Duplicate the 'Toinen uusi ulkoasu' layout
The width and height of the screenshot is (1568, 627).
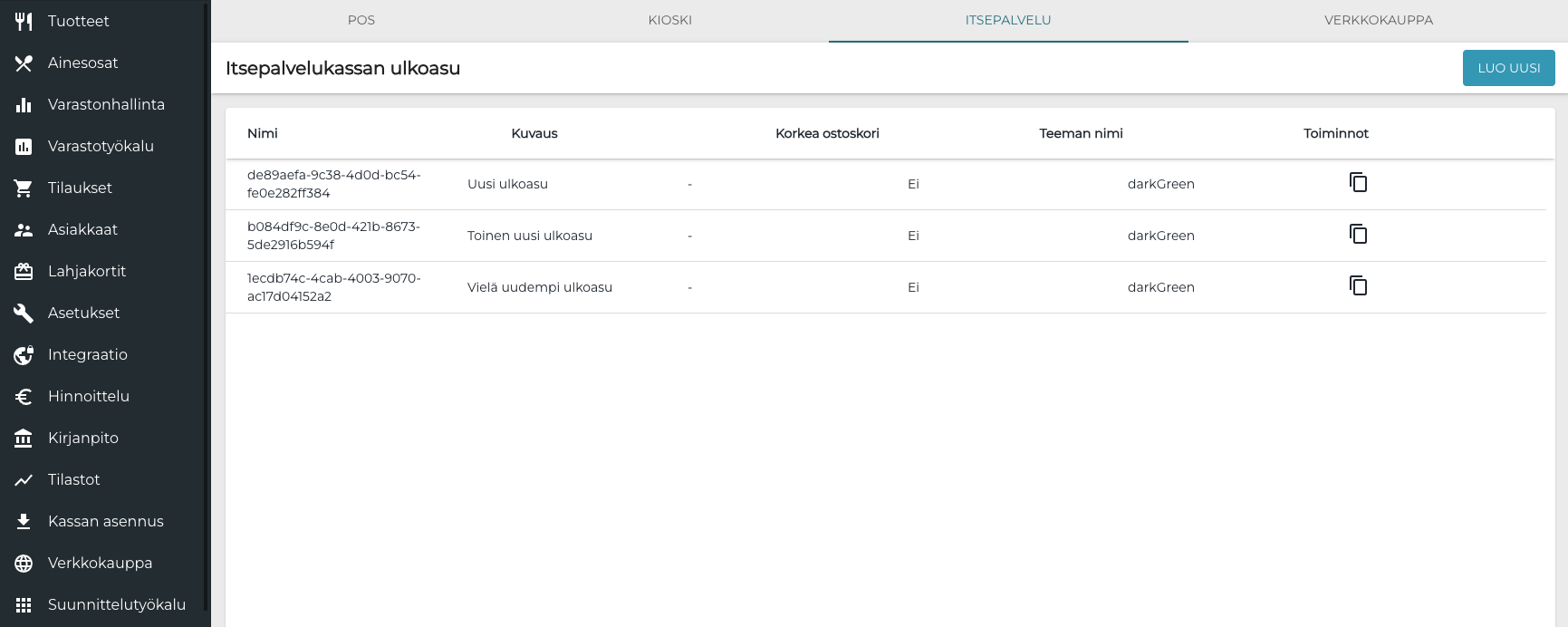[x=1358, y=235]
